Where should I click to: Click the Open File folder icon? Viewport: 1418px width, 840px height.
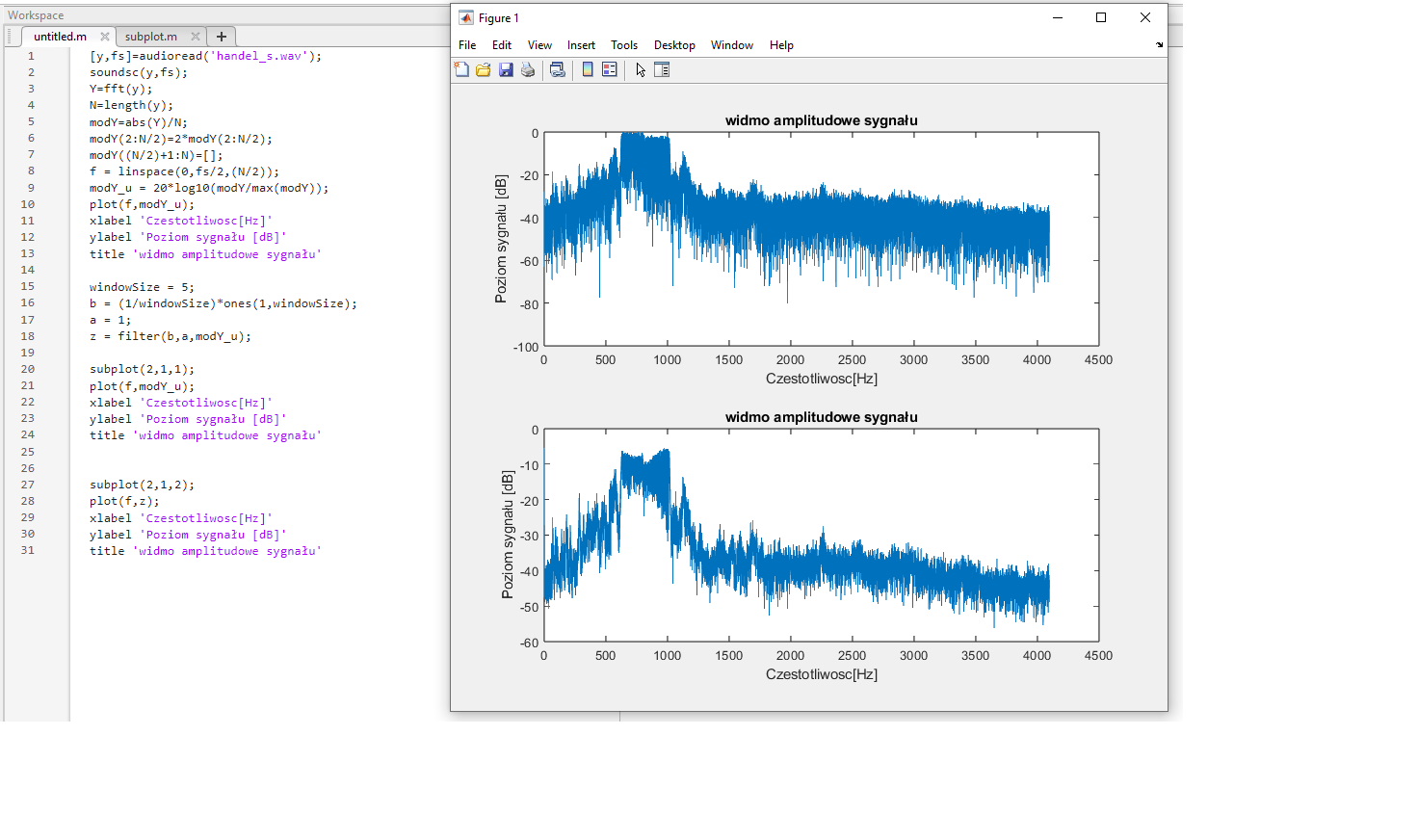484,69
